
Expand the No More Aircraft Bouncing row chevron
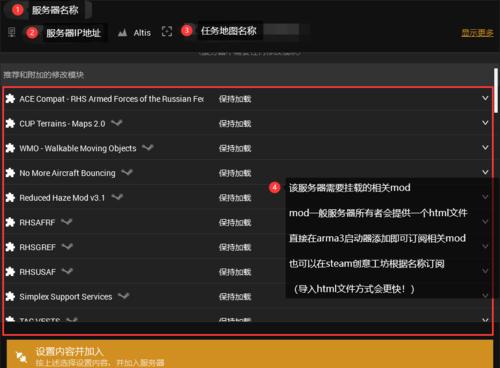[x=485, y=172]
